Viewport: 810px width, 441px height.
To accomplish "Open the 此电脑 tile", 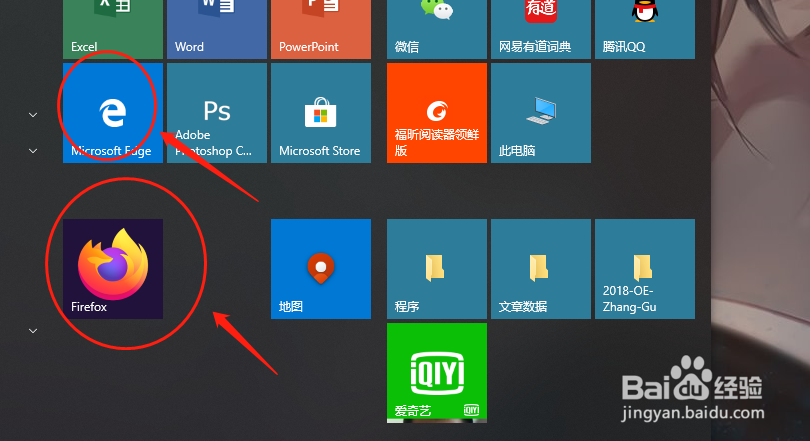I will [541, 113].
